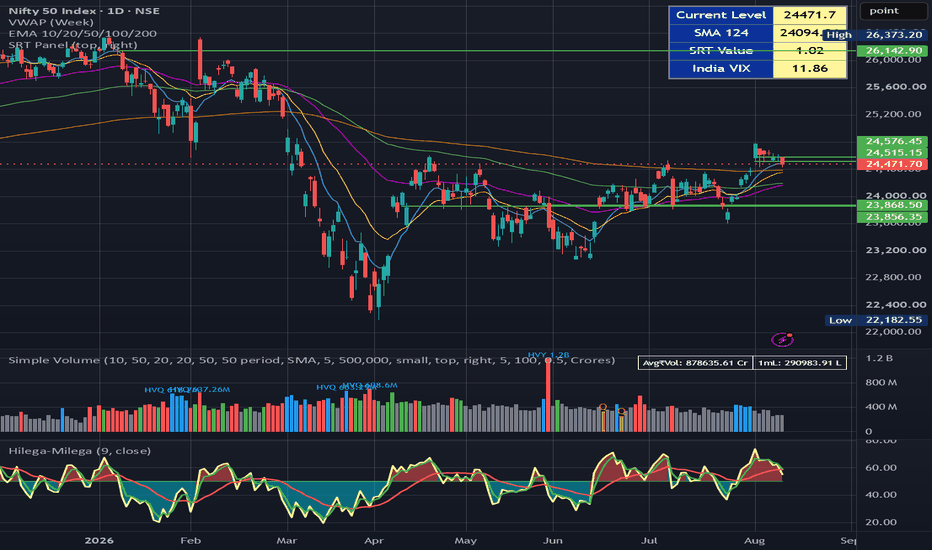Viewport: 932px width, 550px height.
Task: Click 'Aug' on the time axis
Action: pos(754,540)
